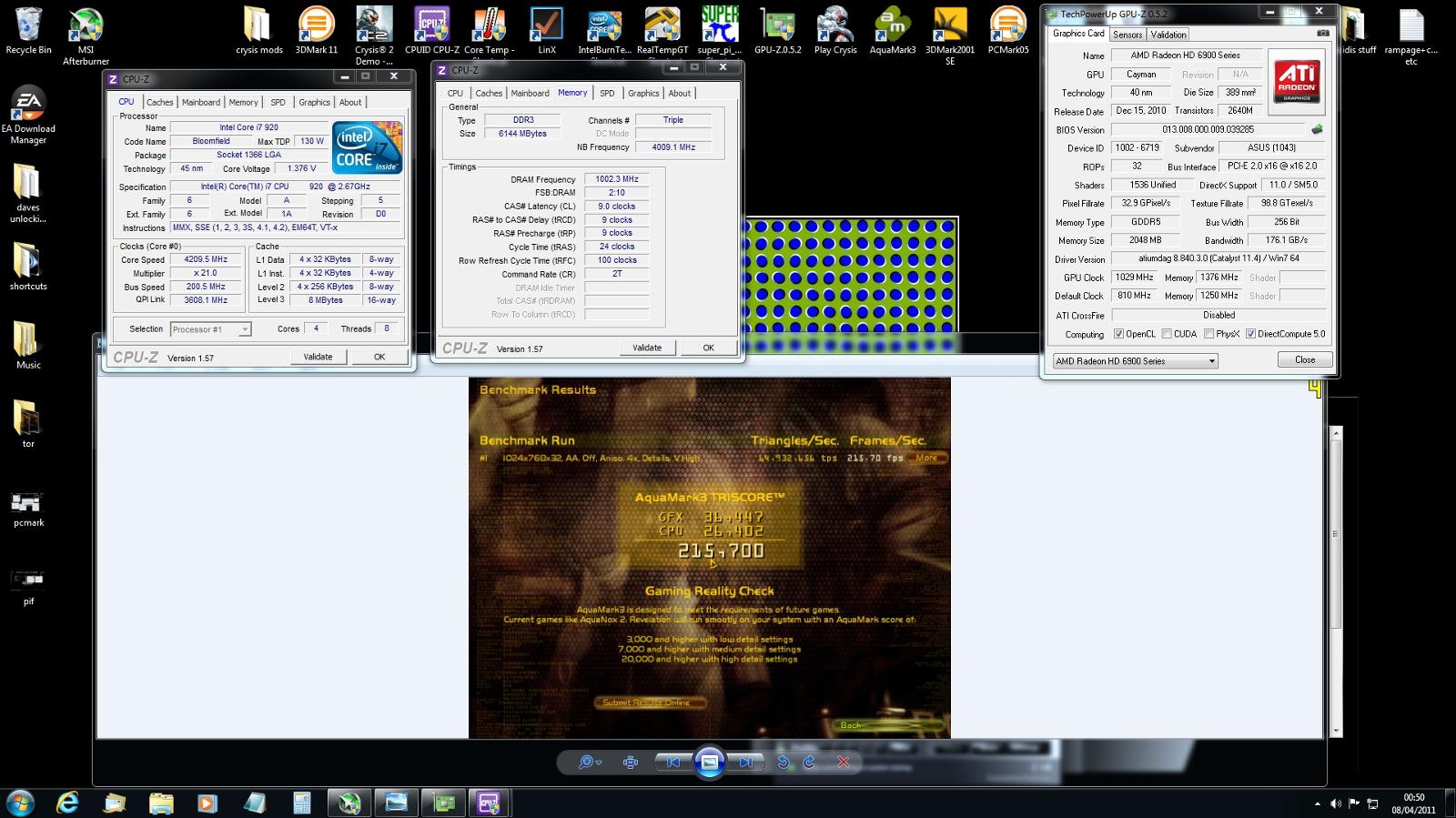Open the Recycle Bin
Screen dimensions: 1456x818
(28, 30)
